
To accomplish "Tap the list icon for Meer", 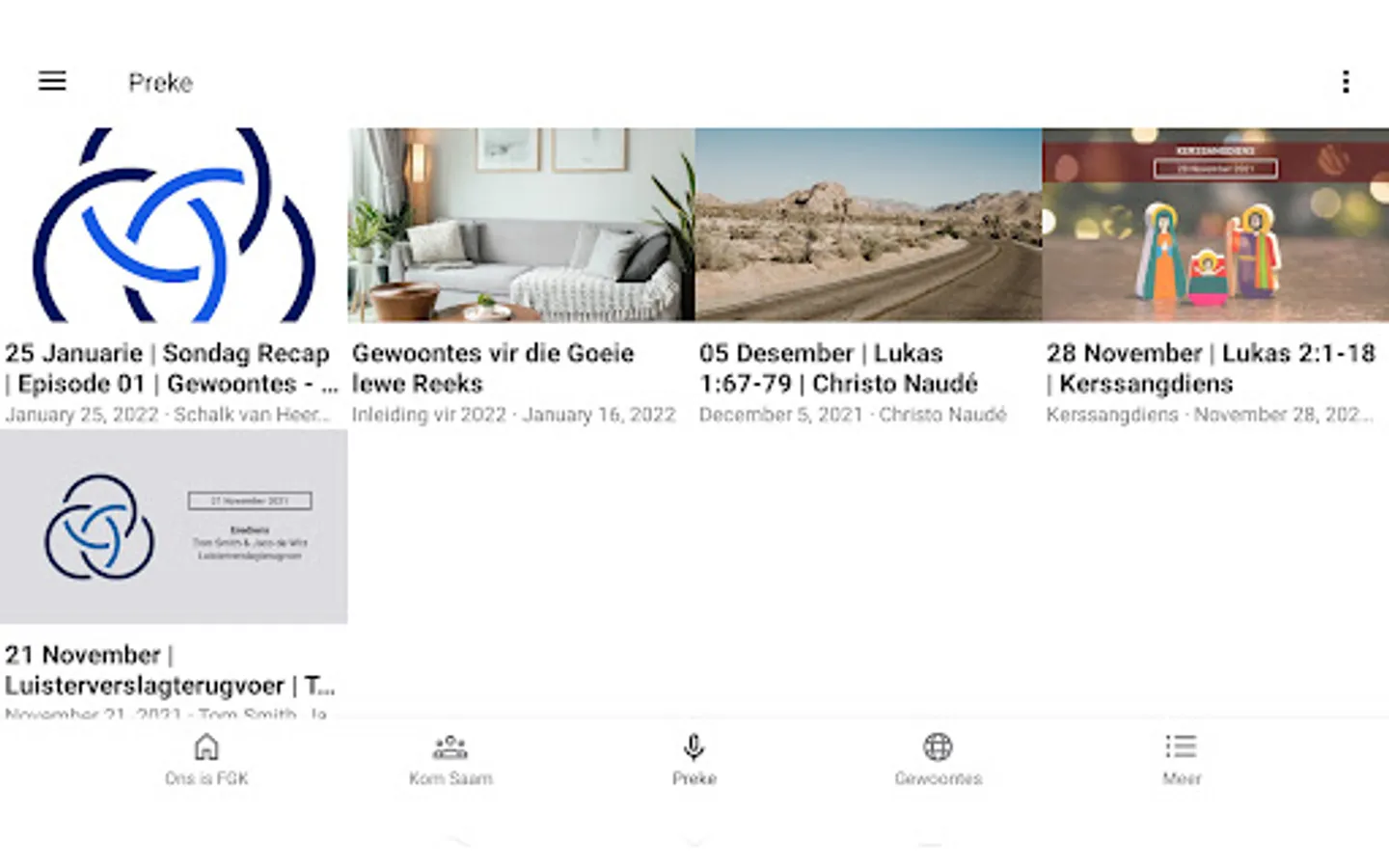I will 1182,746.
